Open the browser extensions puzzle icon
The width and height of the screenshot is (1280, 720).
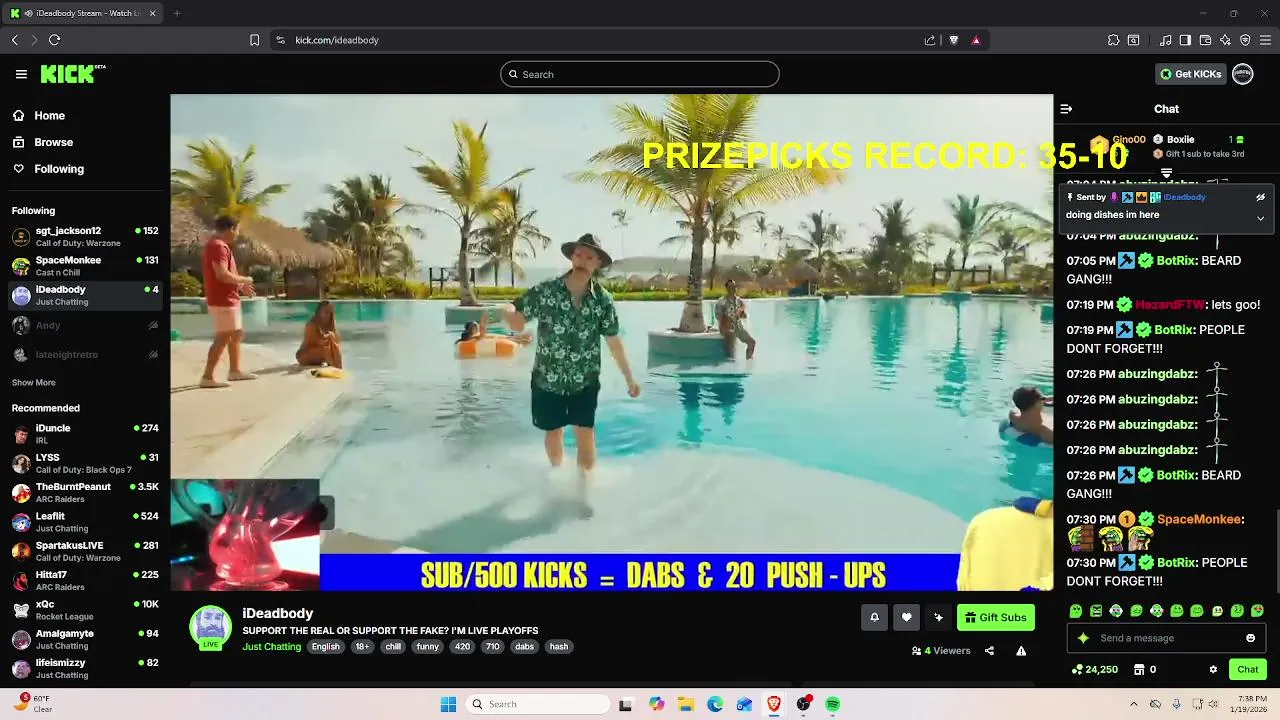[x=1113, y=40]
